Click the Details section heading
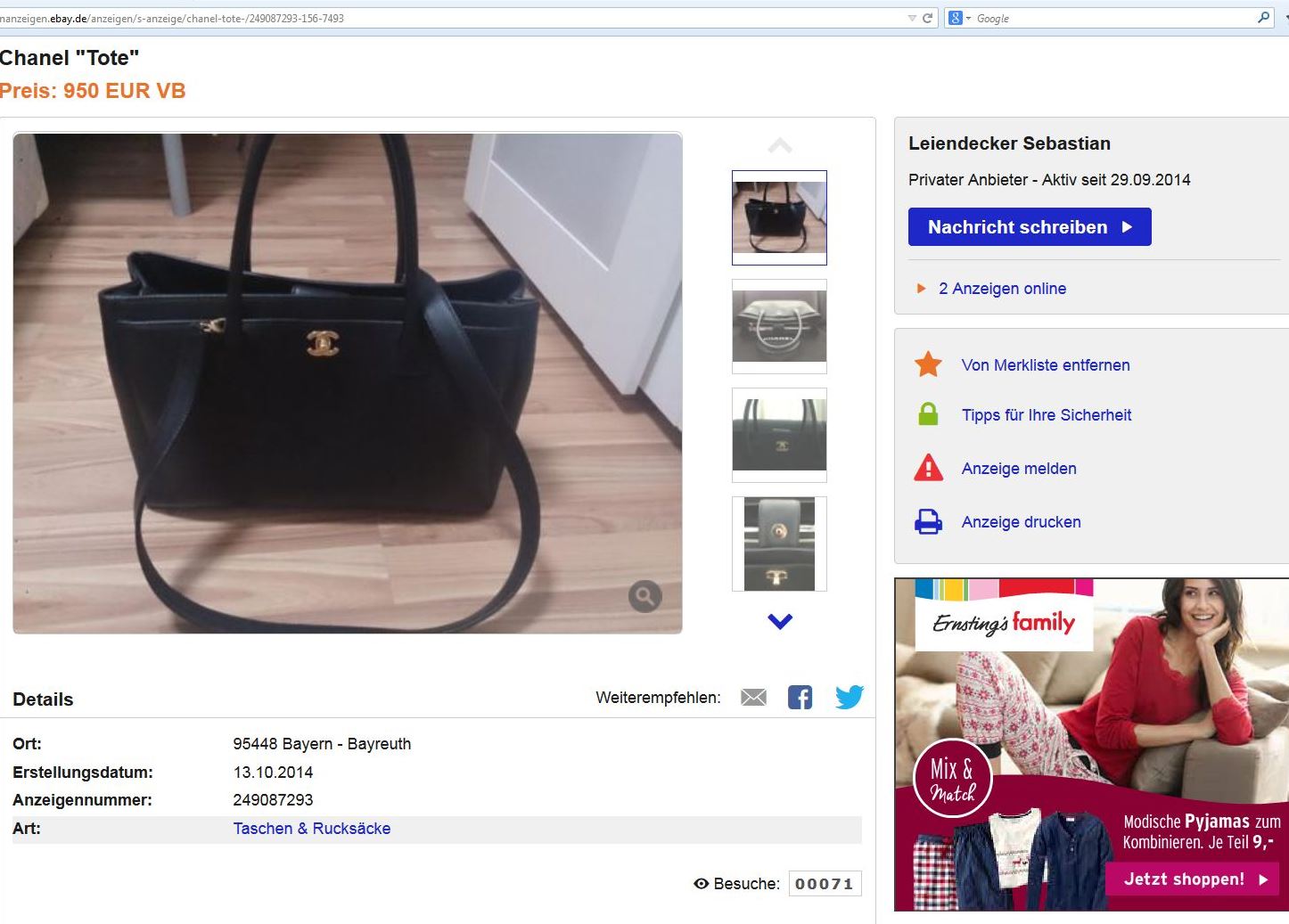This screenshot has height=924, width=1289. (43, 699)
